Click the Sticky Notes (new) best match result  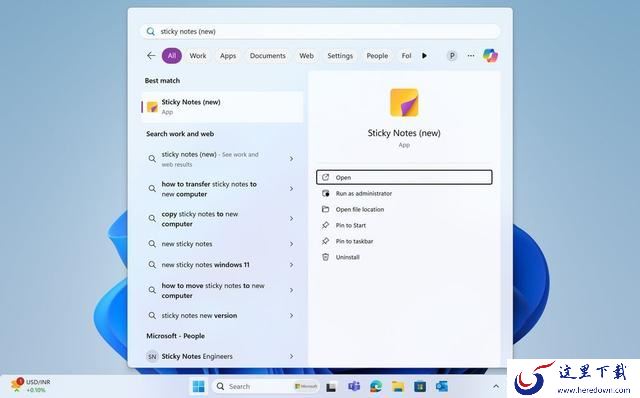[222, 107]
